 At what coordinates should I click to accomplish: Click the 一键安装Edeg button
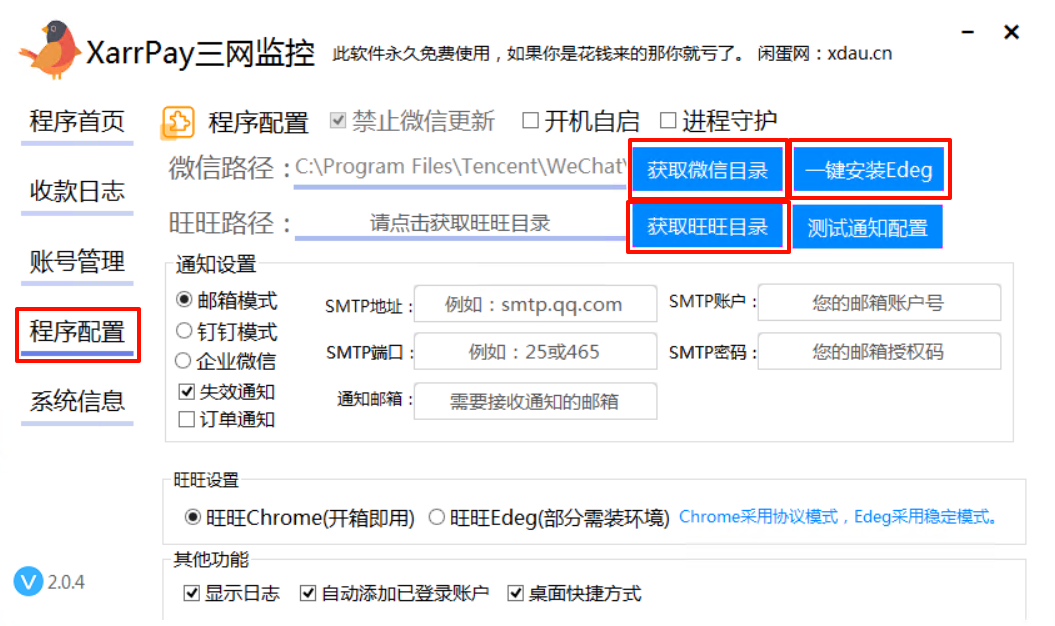point(868,171)
